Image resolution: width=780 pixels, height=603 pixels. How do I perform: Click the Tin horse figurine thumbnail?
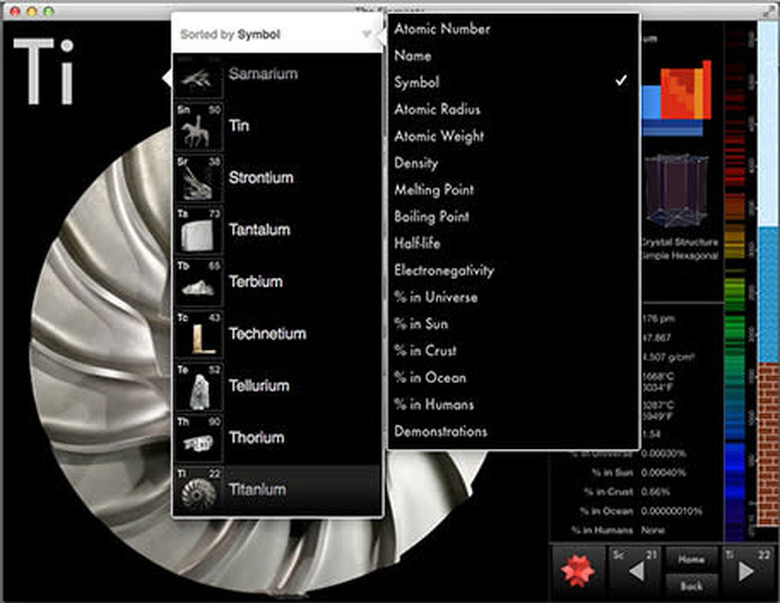click(x=198, y=127)
